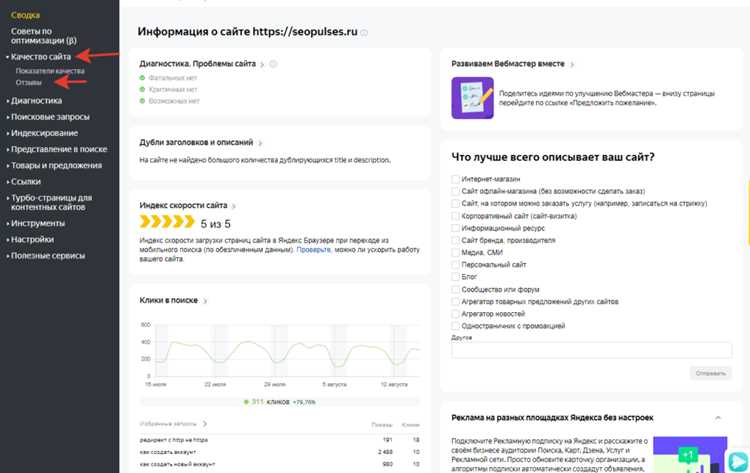Viewport: 750px width, 473px height.
Task: Check the Сайт офлайн-магазина option
Action: [x=455, y=191]
